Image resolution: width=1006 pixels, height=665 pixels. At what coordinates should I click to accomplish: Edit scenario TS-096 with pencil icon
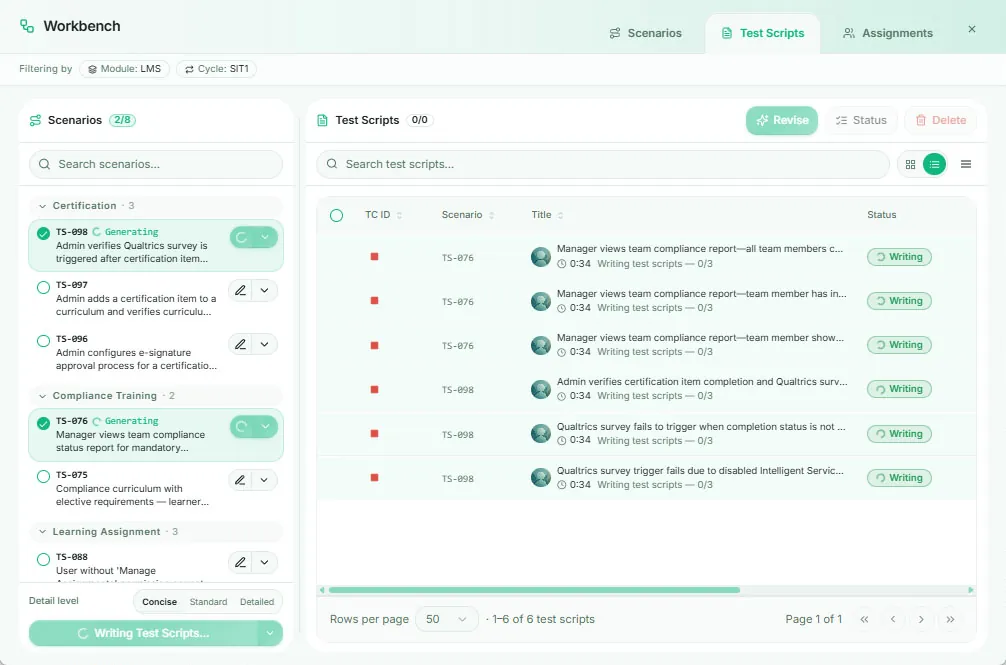(240, 344)
